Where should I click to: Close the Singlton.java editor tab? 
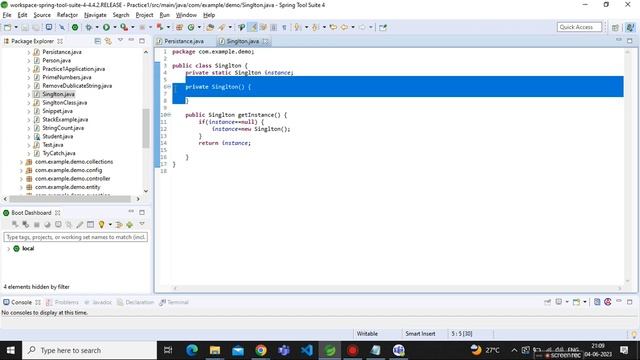tap(266, 41)
